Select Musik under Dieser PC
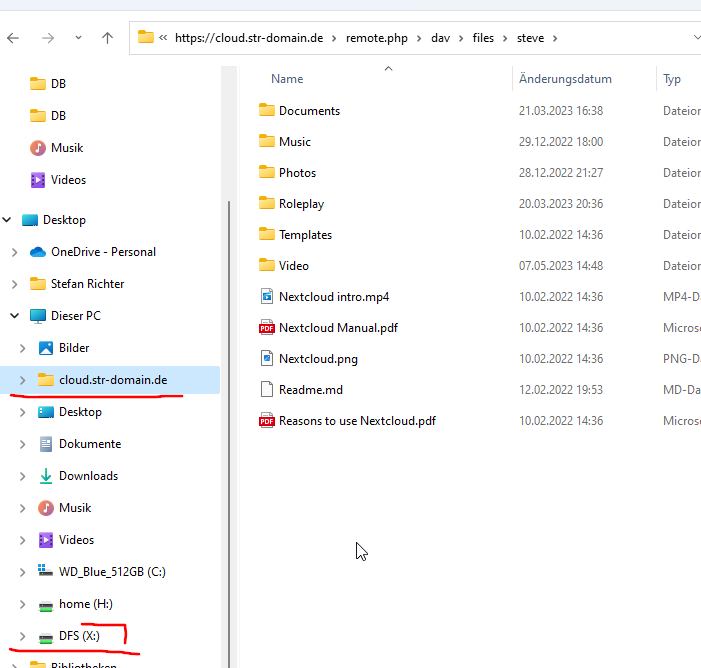Viewport: 701px width, 668px height. (75, 508)
